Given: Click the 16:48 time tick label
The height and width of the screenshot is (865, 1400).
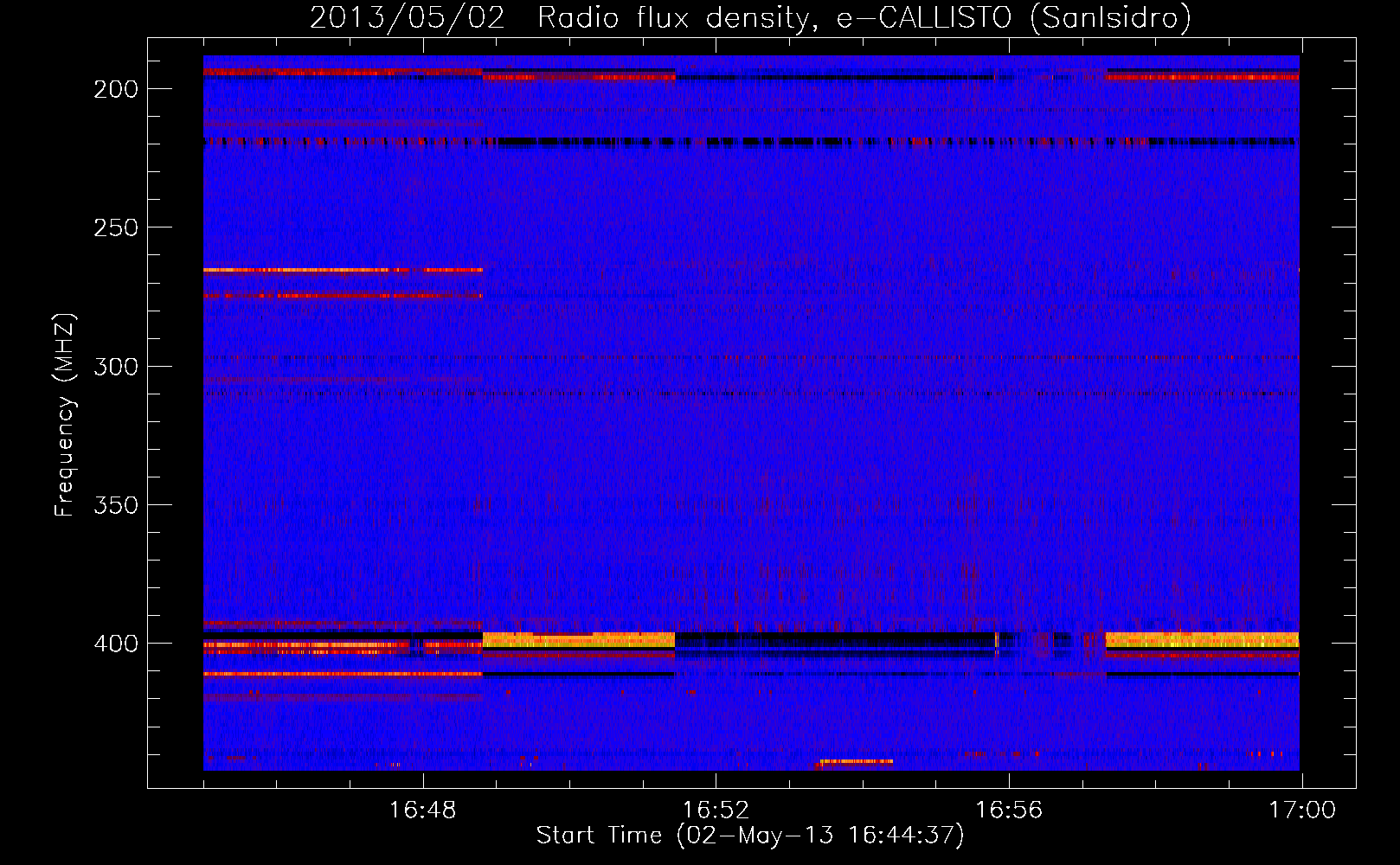Looking at the screenshot, I should point(422,810).
